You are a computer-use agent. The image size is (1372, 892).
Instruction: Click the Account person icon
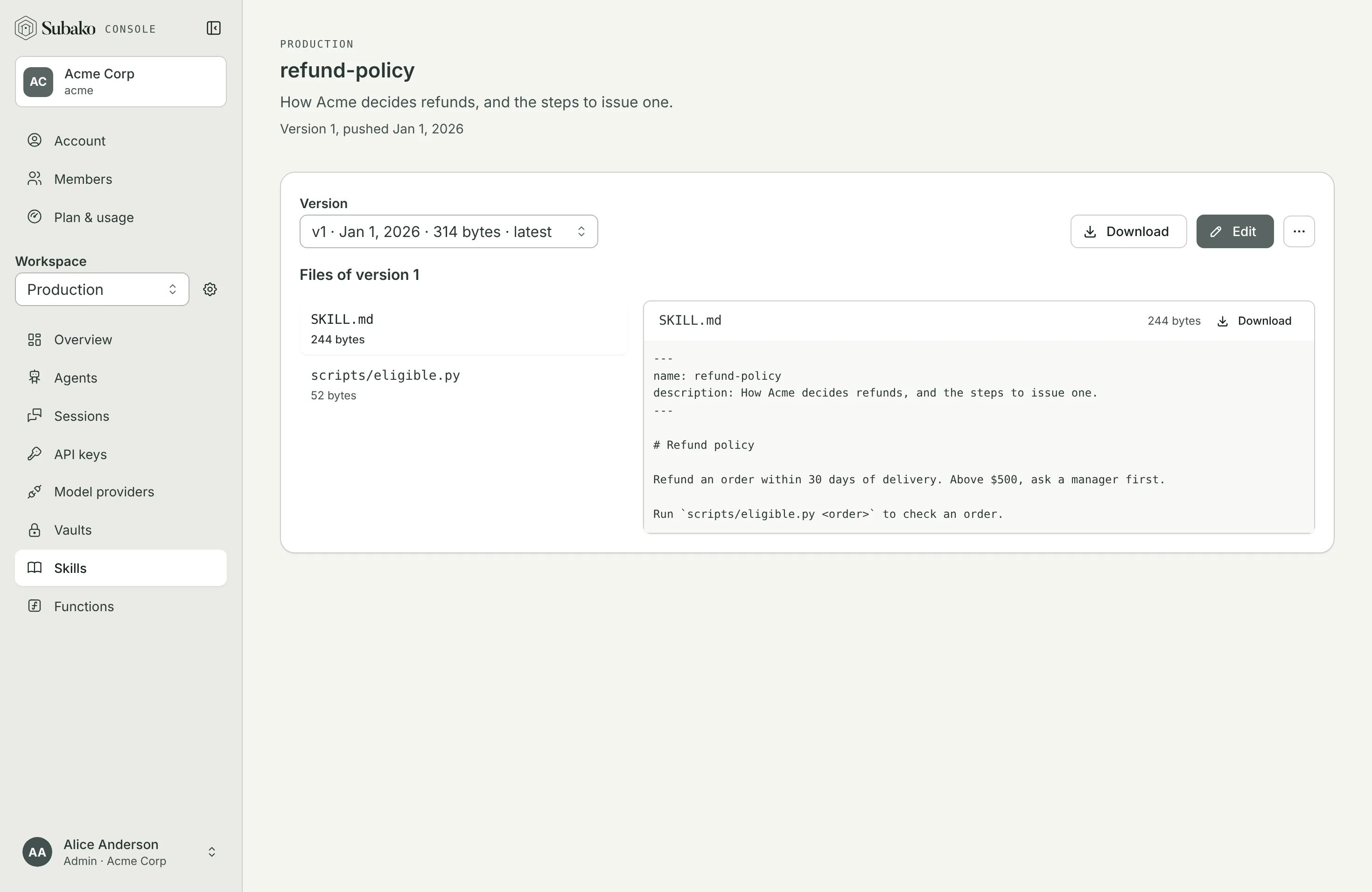tap(35, 140)
